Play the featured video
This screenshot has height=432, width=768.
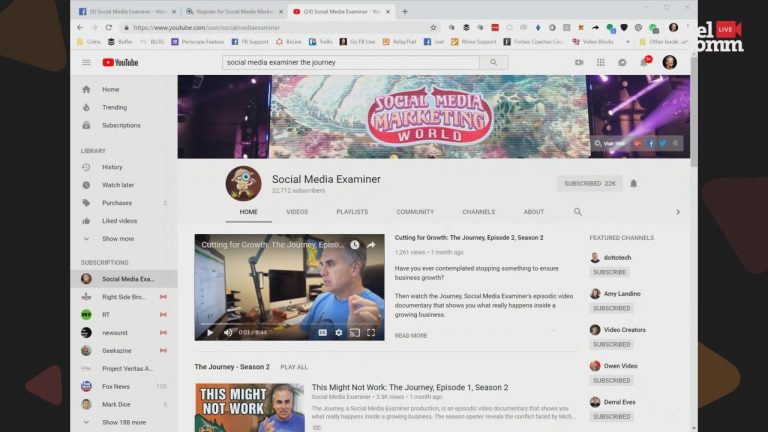[x=210, y=333]
